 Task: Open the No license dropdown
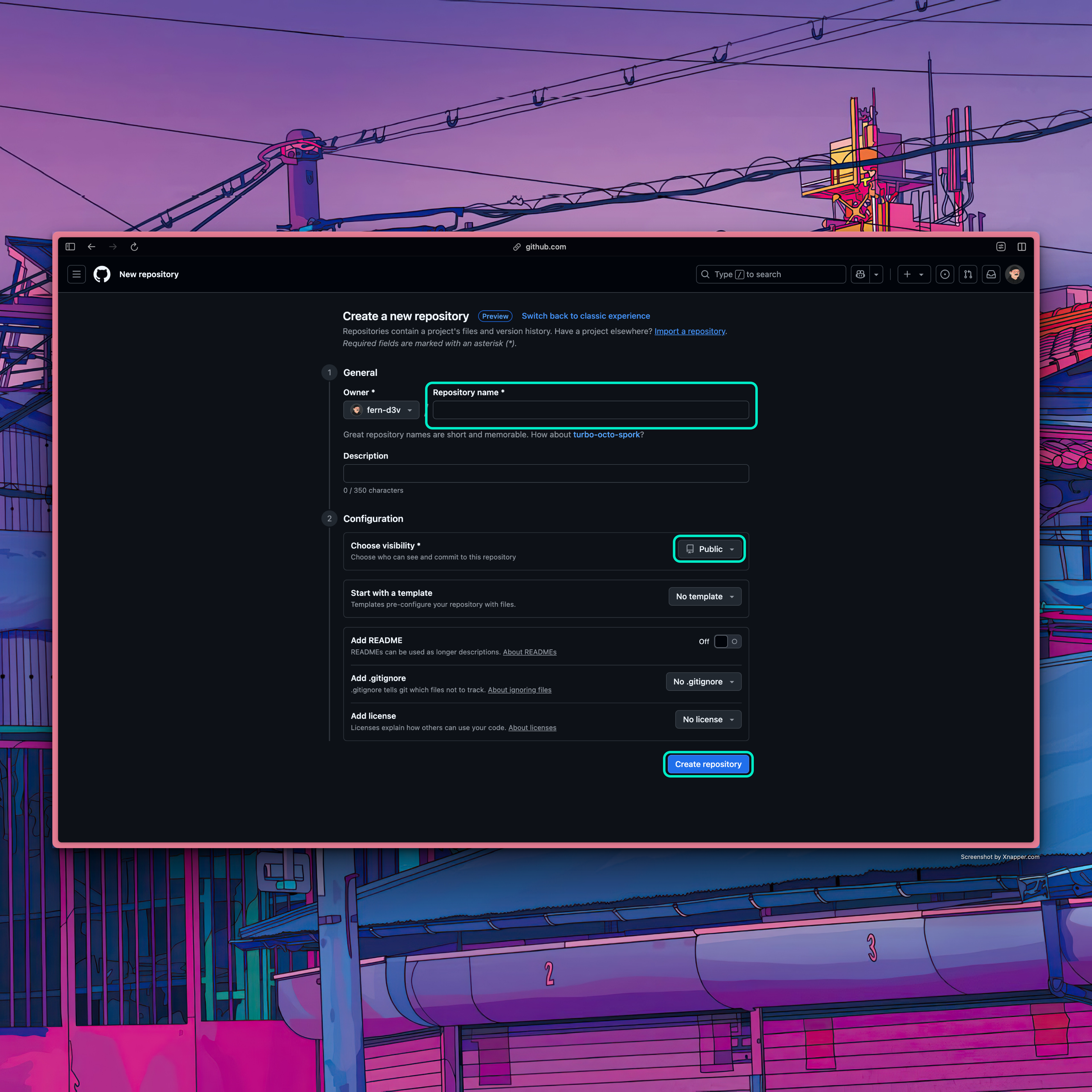(x=708, y=720)
